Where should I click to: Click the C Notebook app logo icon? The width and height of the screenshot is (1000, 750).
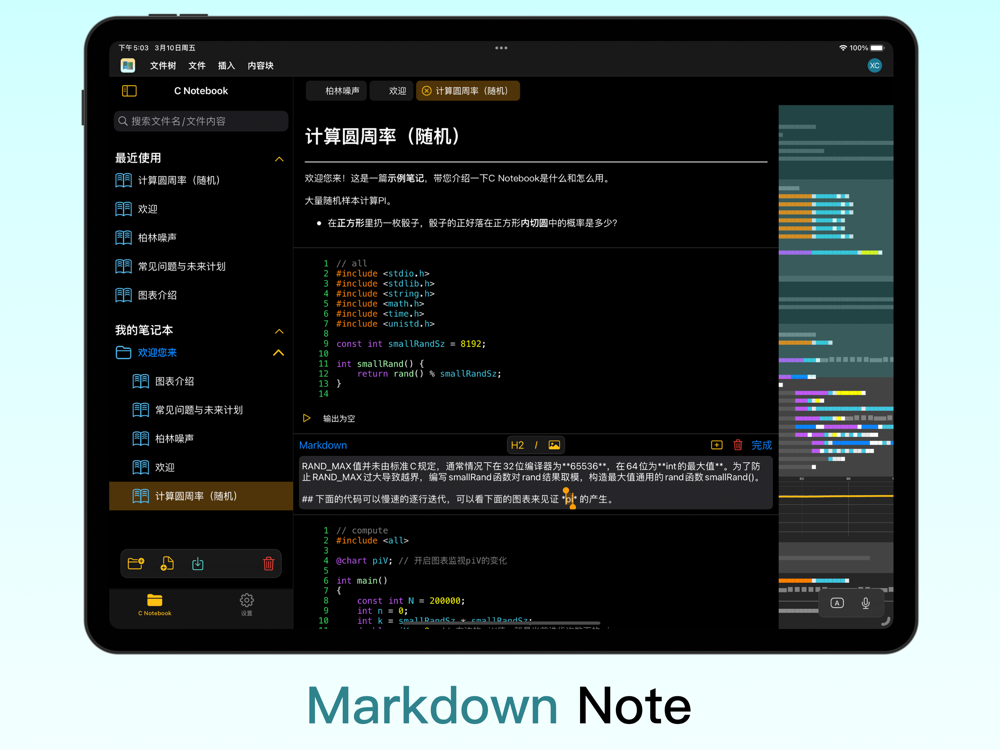coord(128,65)
